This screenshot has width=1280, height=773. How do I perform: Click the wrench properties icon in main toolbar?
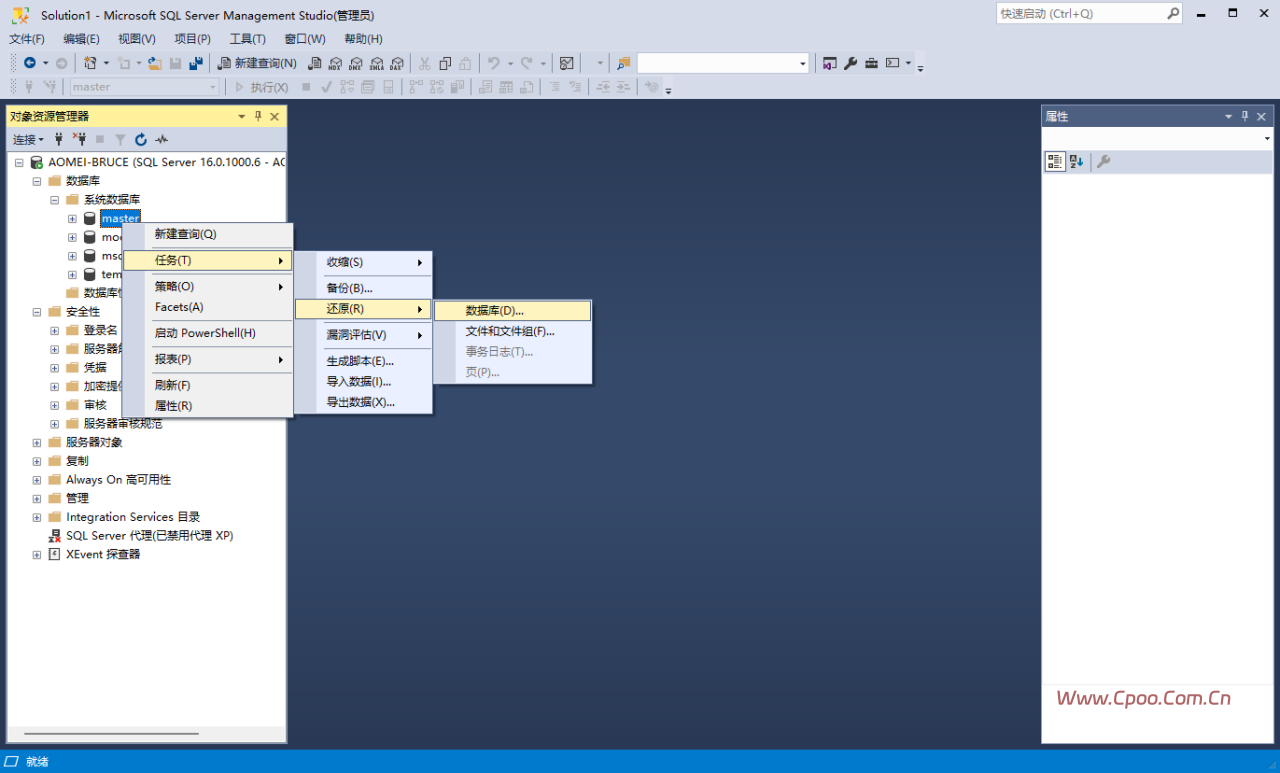[x=851, y=63]
